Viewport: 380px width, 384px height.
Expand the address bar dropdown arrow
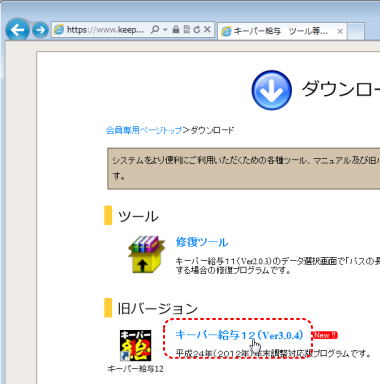(165, 30)
